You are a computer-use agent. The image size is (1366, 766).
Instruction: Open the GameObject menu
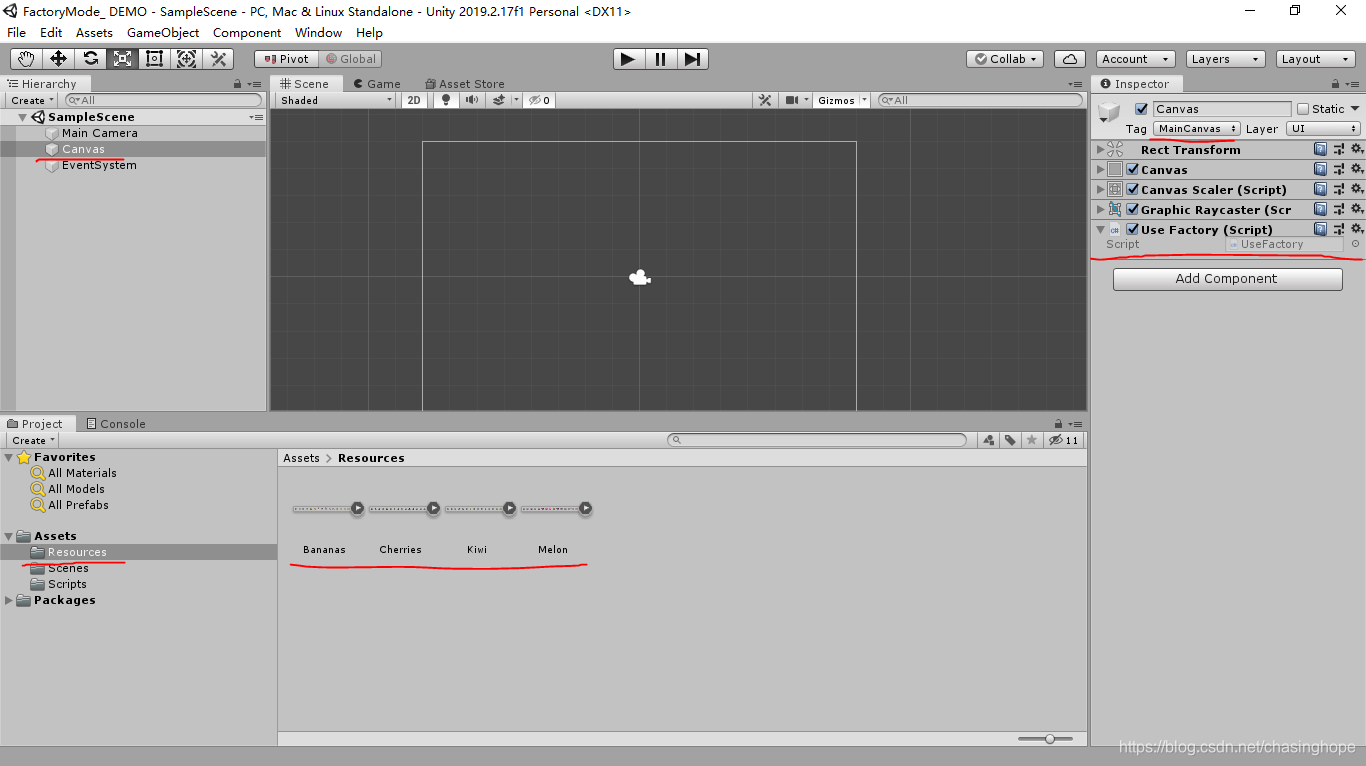tap(163, 33)
